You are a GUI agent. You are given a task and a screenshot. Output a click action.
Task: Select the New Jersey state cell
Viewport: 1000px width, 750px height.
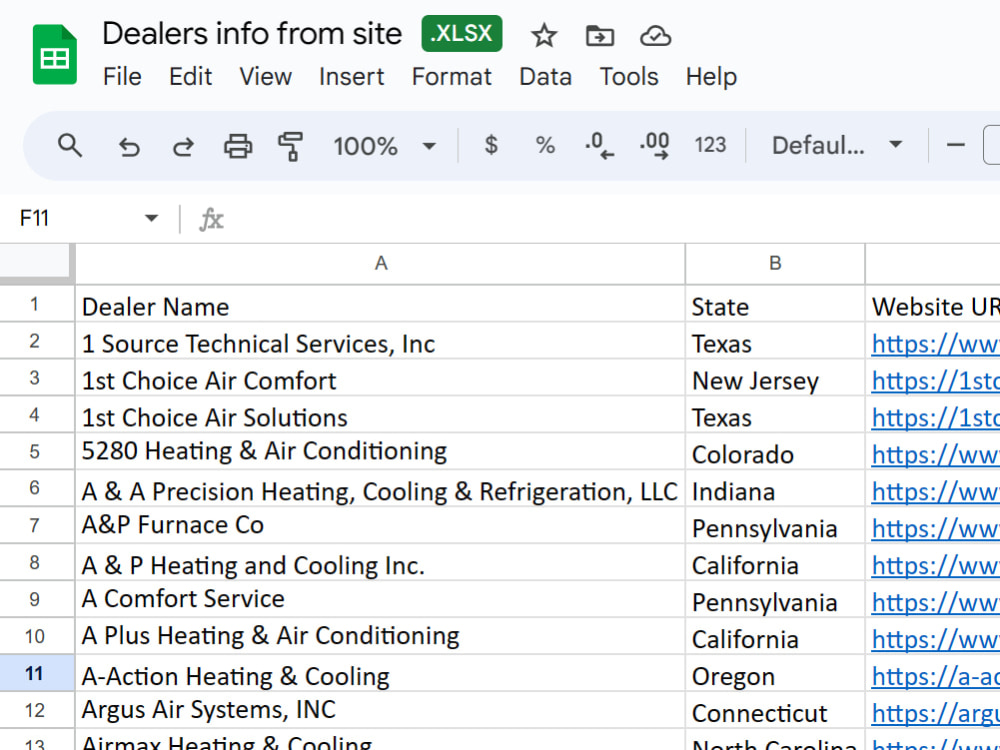pyautogui.click(x=775, y=378)
